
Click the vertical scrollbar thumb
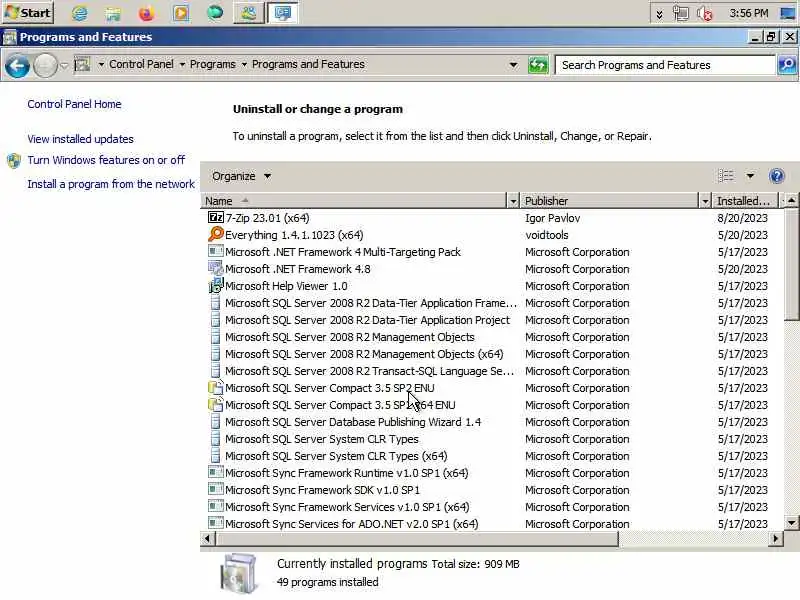(x=791, y=265)
